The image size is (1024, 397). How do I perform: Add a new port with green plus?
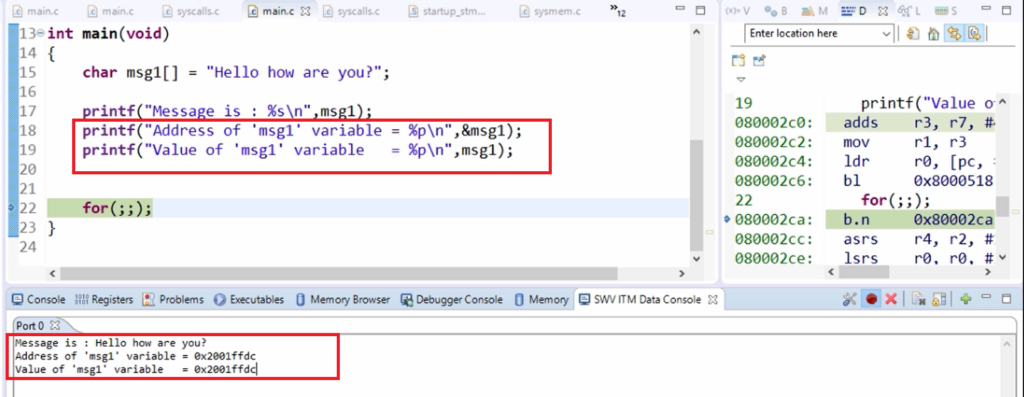[966, 298]
